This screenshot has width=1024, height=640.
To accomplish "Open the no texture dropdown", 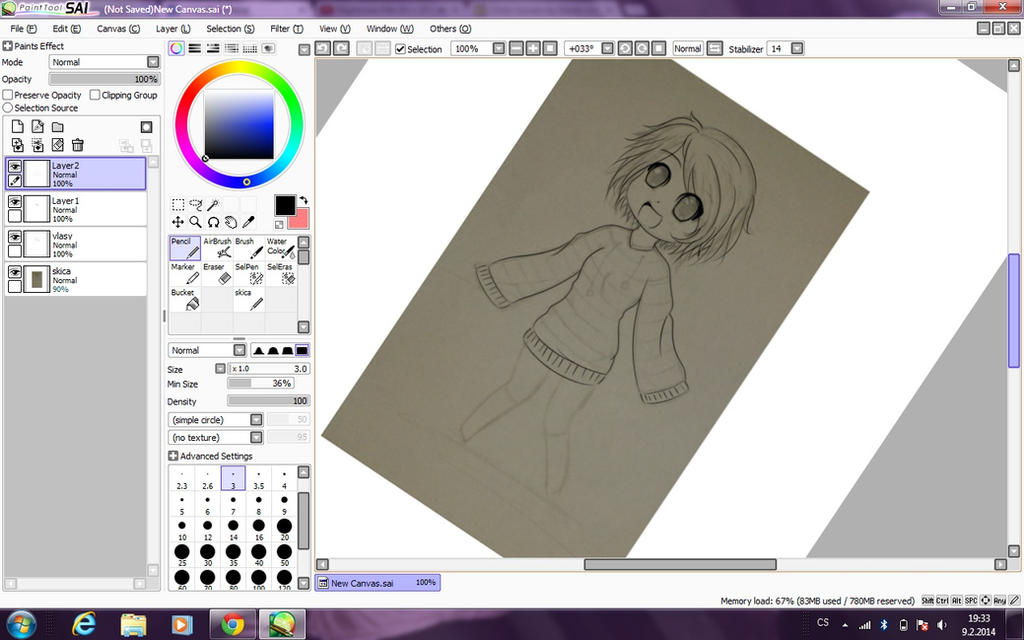I will tap(256, 437).
